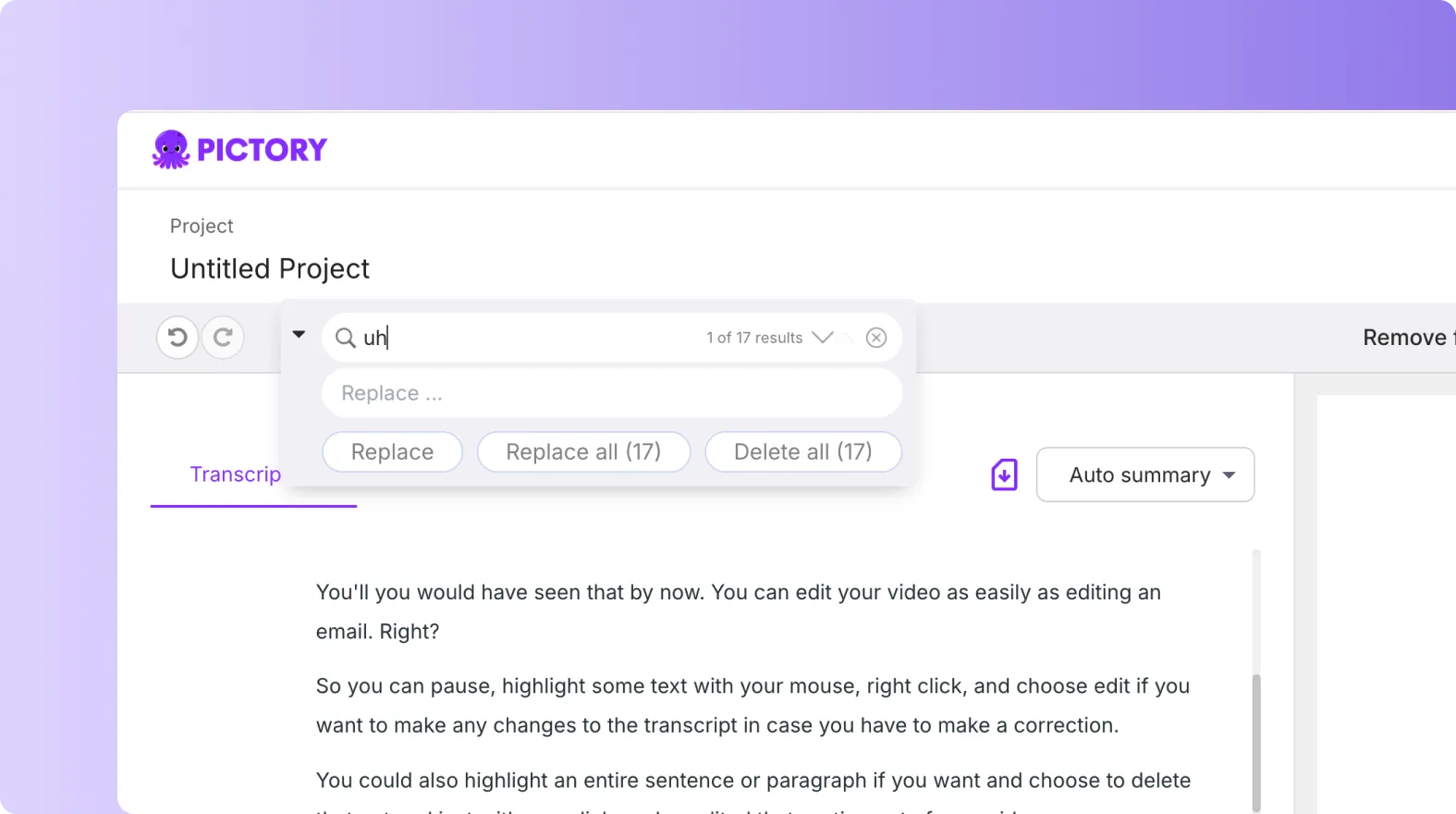This screenshot has width=1456, height=814.
Task: Click the undo arrow button
Action: tap(177, 337)
